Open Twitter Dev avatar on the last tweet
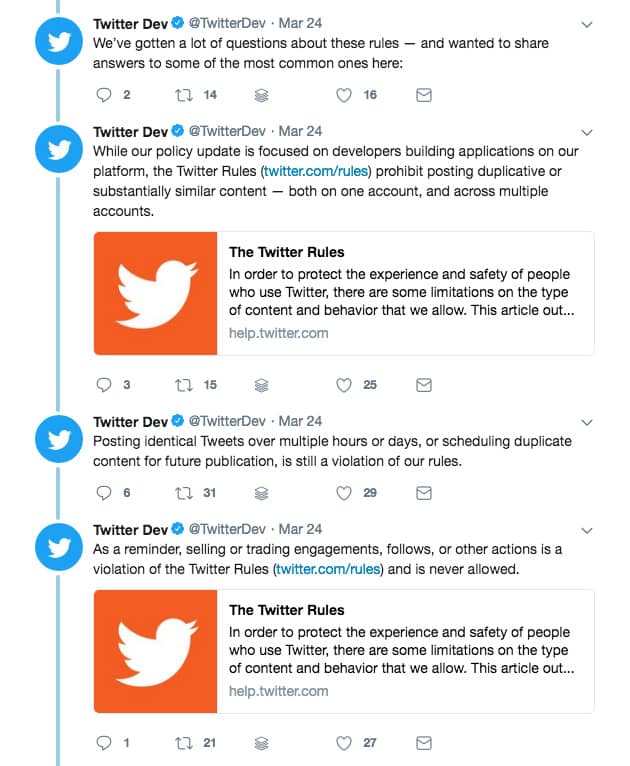Screen dimensions: 630x766 pos(59,548)
